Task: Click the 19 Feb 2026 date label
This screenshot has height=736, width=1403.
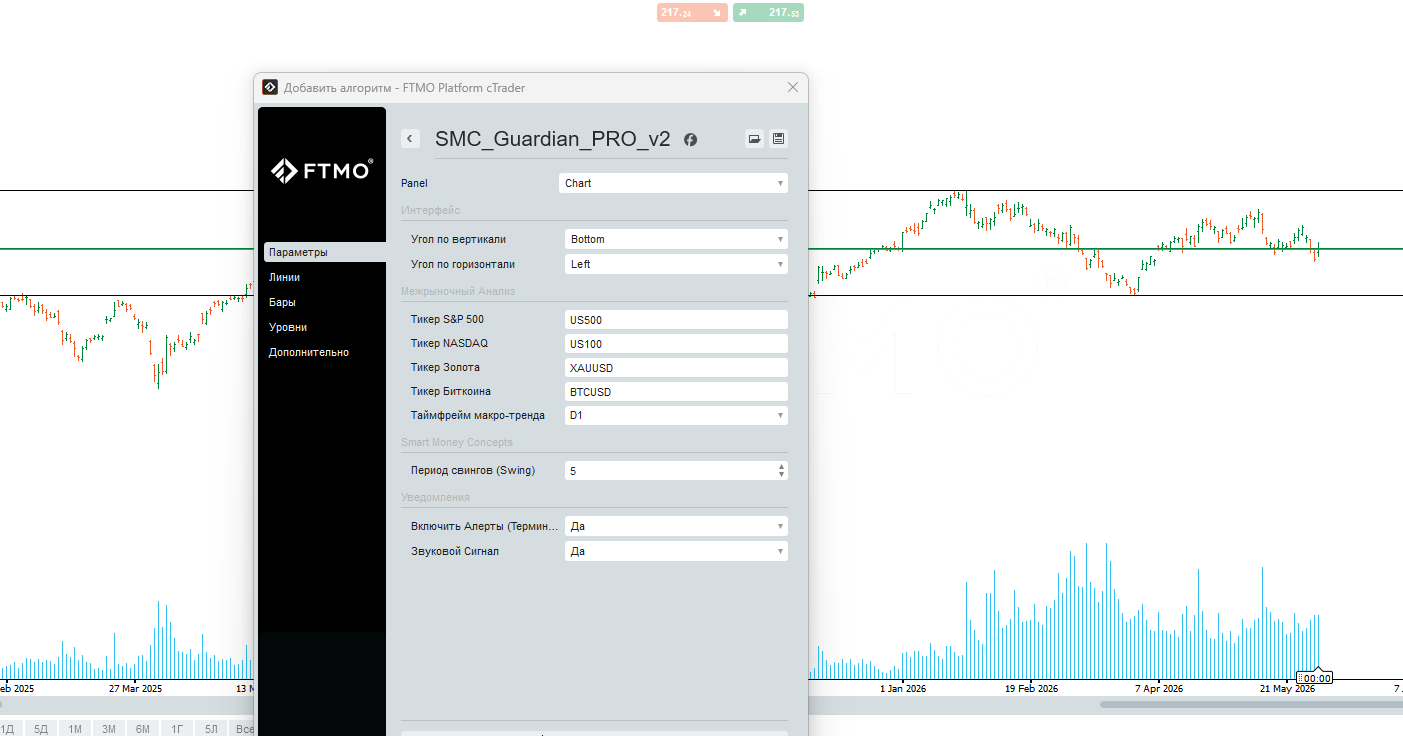Action: point(1031,689)
